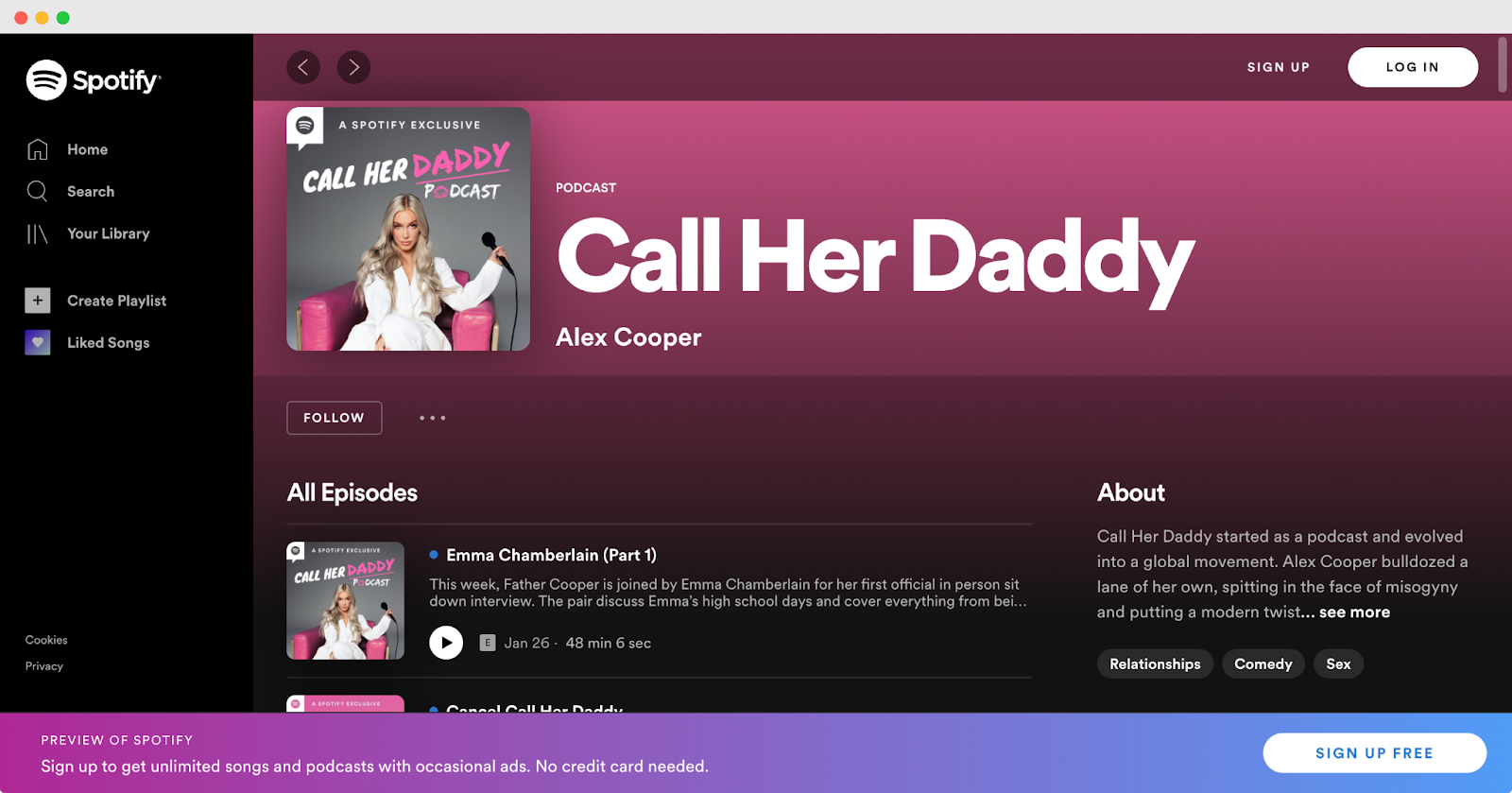
Task: Open Liked Songs heart icon
Action: tap(38, 342)
